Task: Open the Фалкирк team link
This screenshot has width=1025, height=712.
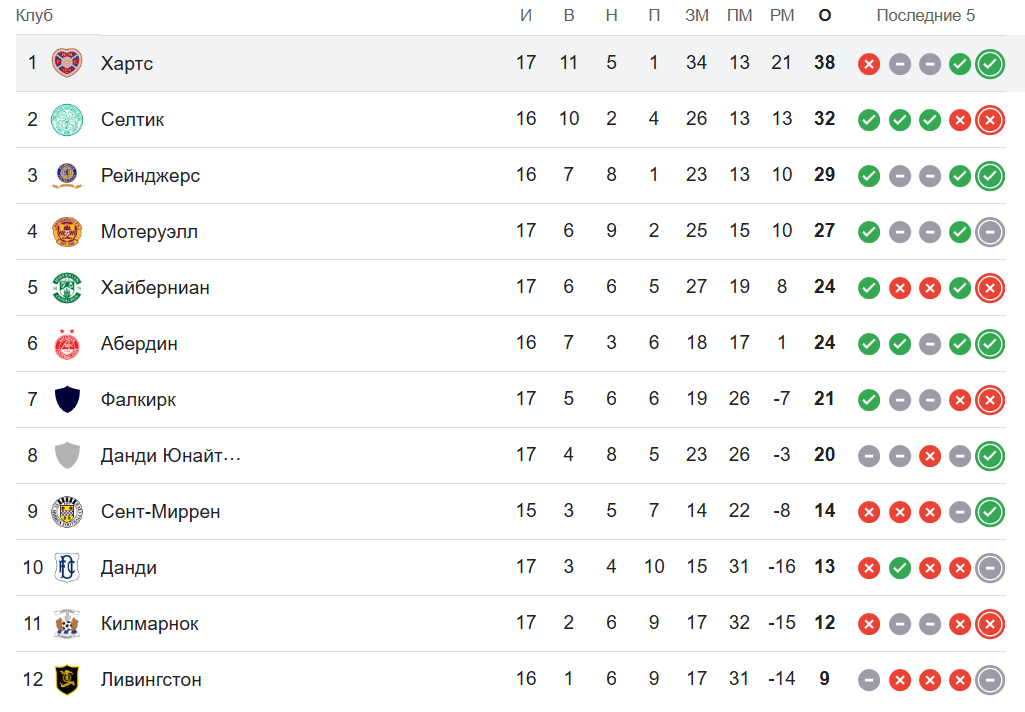Action: click(x=138, y=399)
